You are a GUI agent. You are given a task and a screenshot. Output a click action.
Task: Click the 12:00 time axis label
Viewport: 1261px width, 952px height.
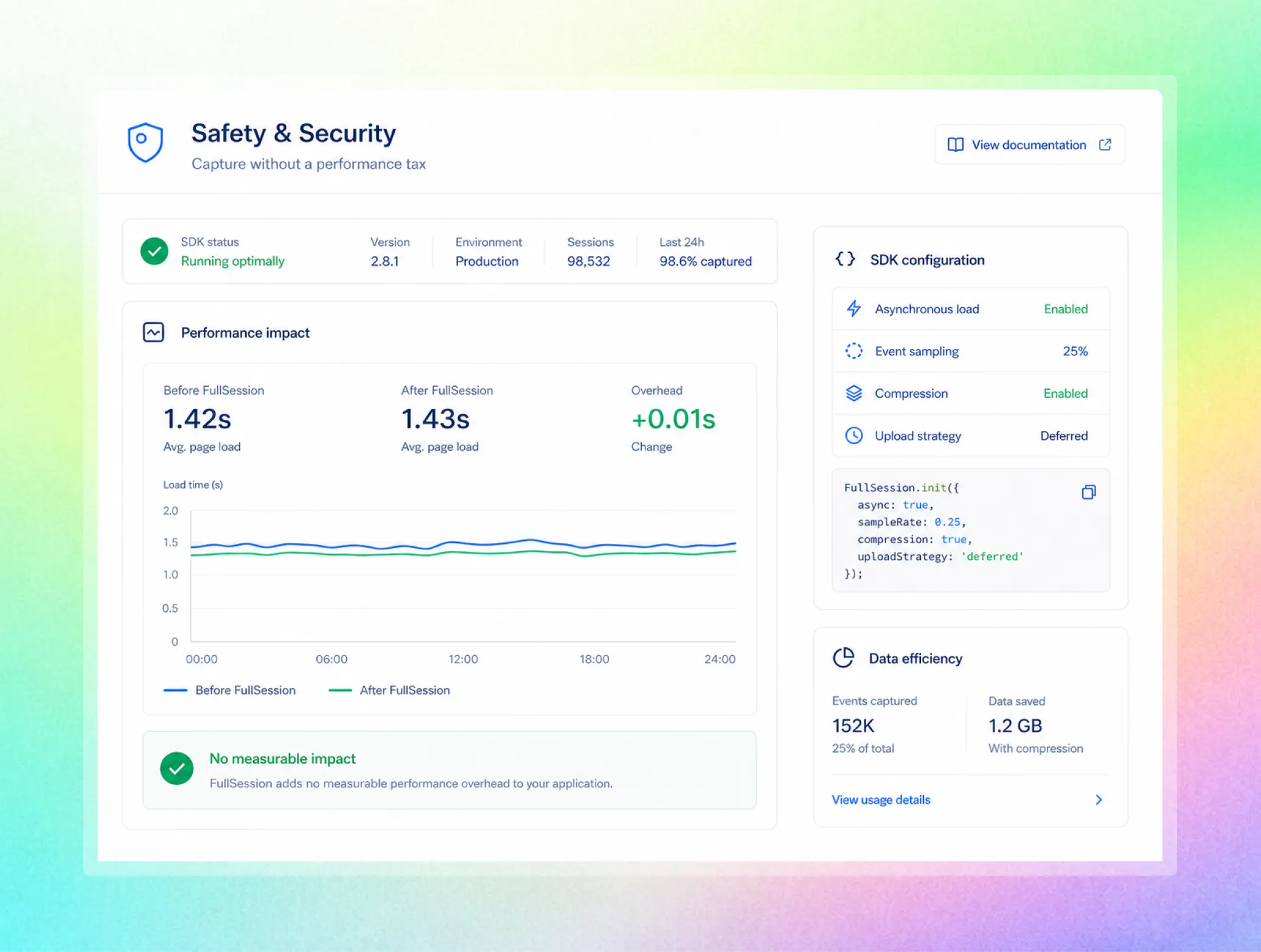pos(463,659)
